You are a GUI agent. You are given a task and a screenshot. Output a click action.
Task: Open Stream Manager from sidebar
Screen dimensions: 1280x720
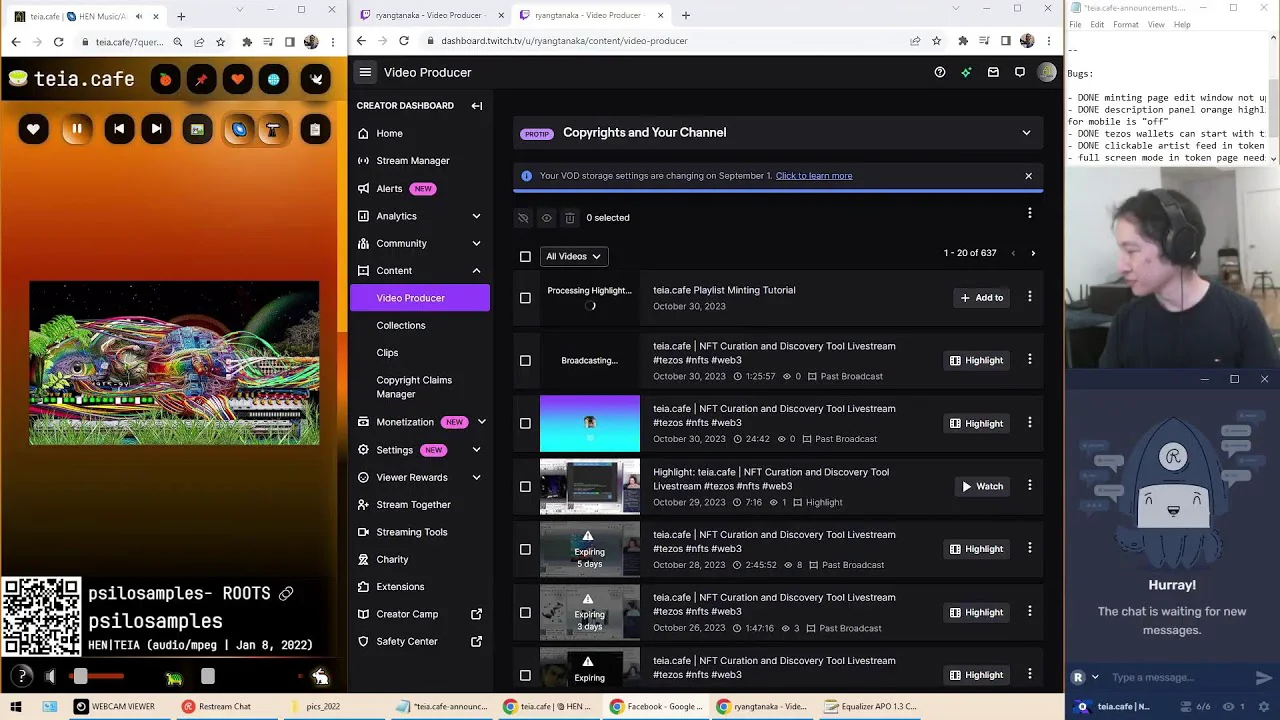[x=412, y=160]
